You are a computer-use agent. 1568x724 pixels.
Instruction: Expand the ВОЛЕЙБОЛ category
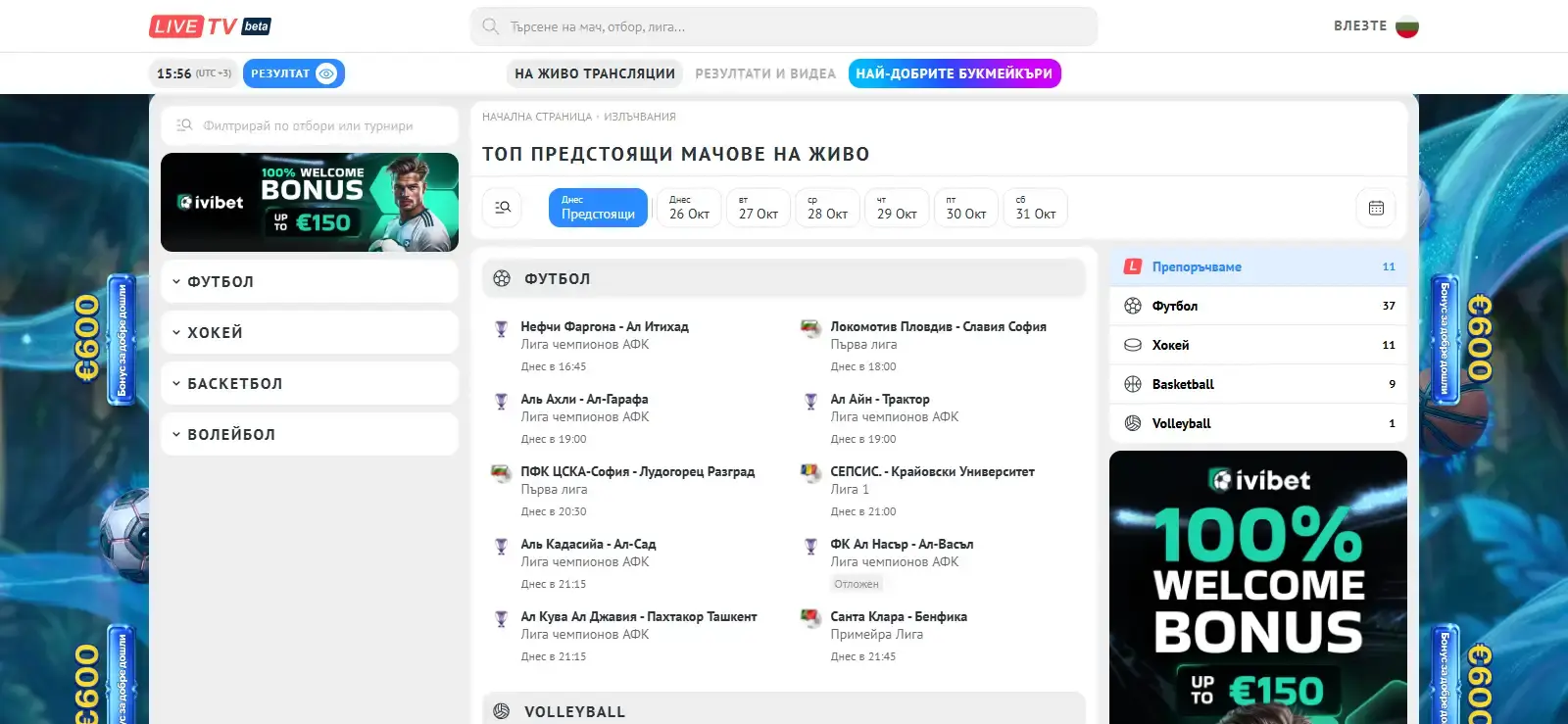(310, 434)
